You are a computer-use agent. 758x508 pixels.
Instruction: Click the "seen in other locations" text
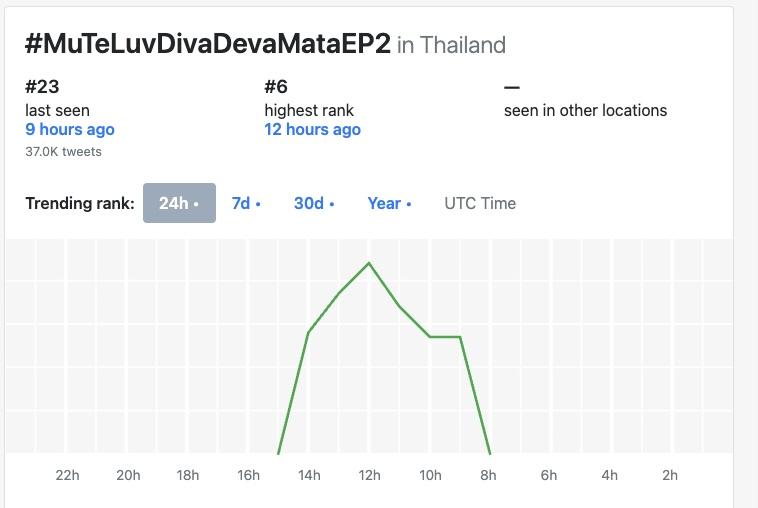pos(585,110)
